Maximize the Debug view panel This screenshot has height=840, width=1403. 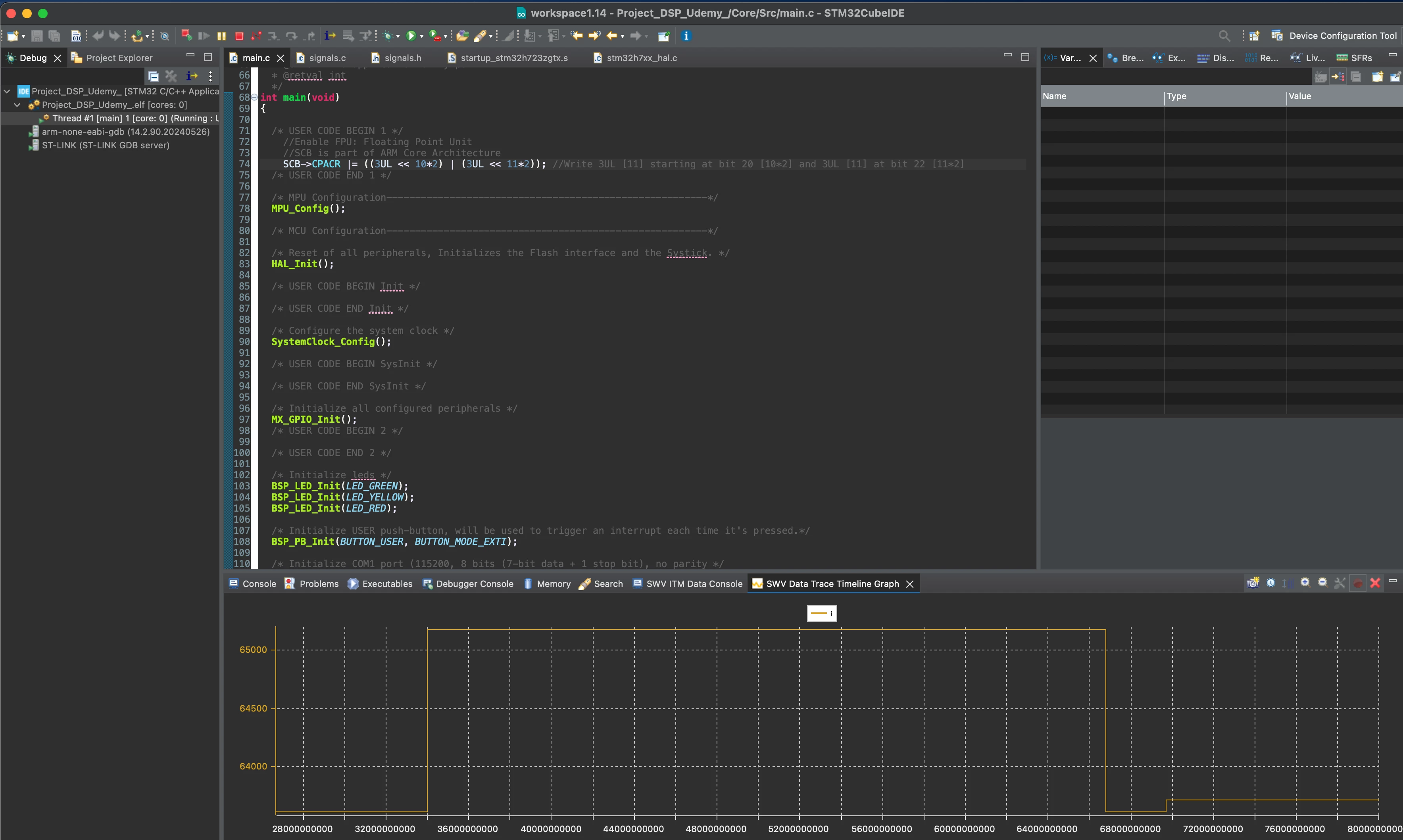tap(208, 57)
